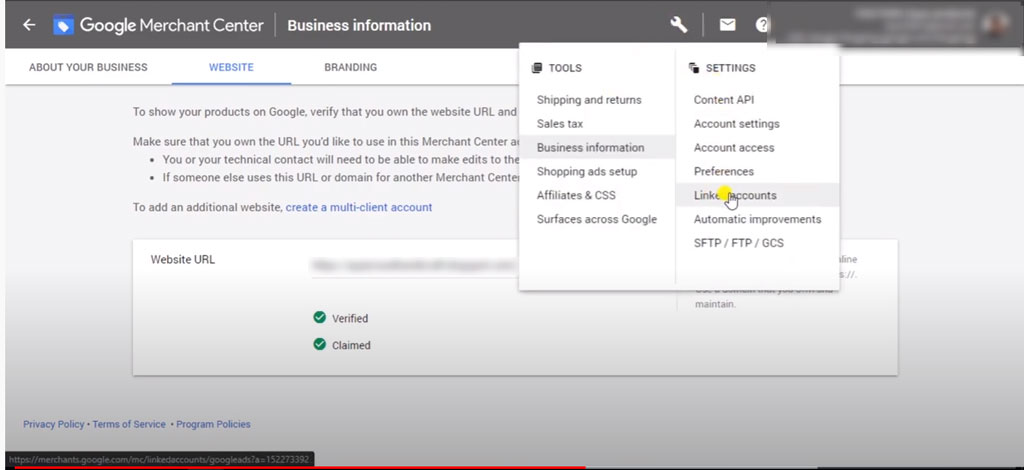Open Shopping ads setup
This screenshot has height=470, width=1024.
[x=586, y=171]
